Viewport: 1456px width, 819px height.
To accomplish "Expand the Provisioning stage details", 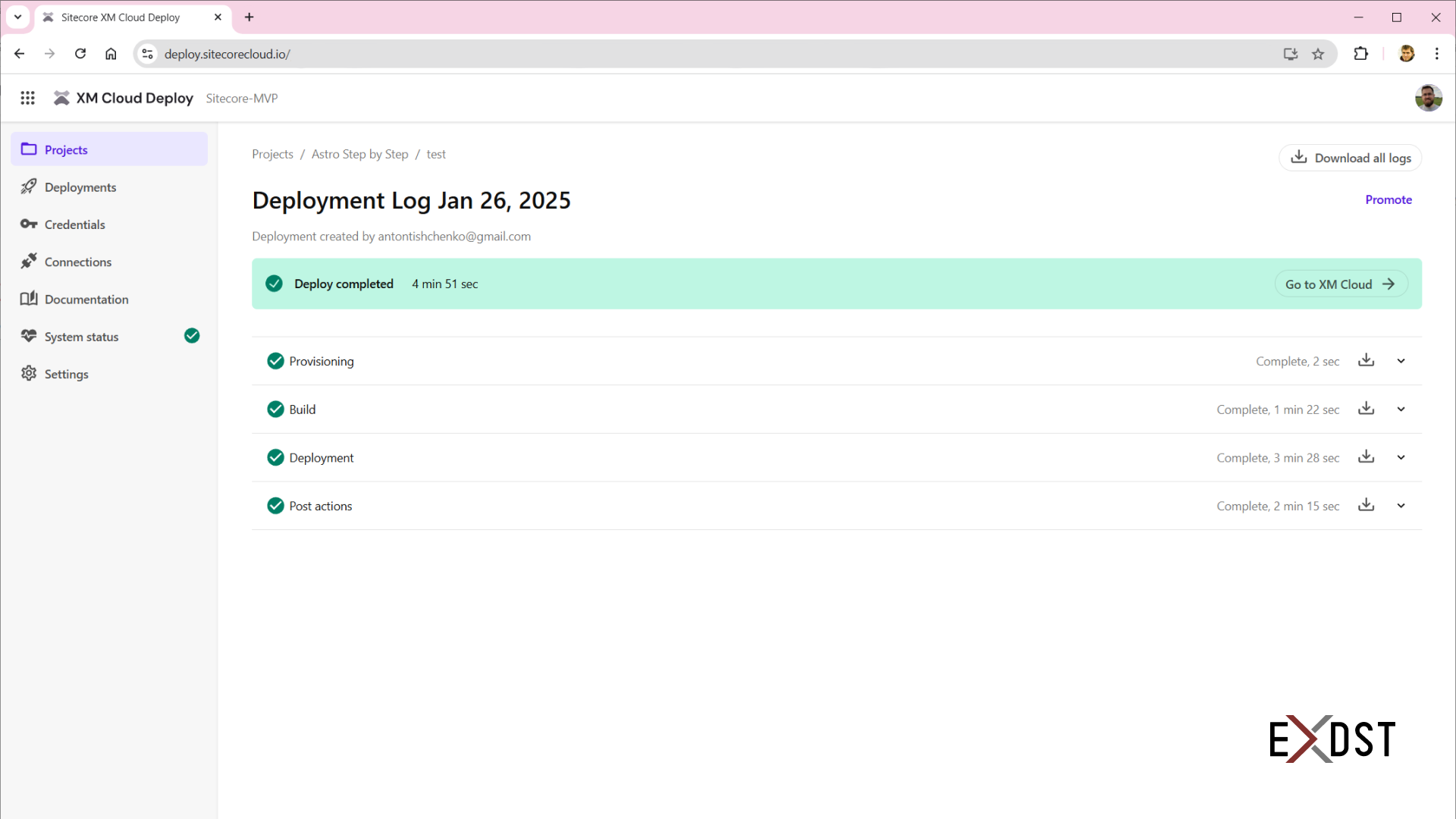I will click(x=1401, y=361).
